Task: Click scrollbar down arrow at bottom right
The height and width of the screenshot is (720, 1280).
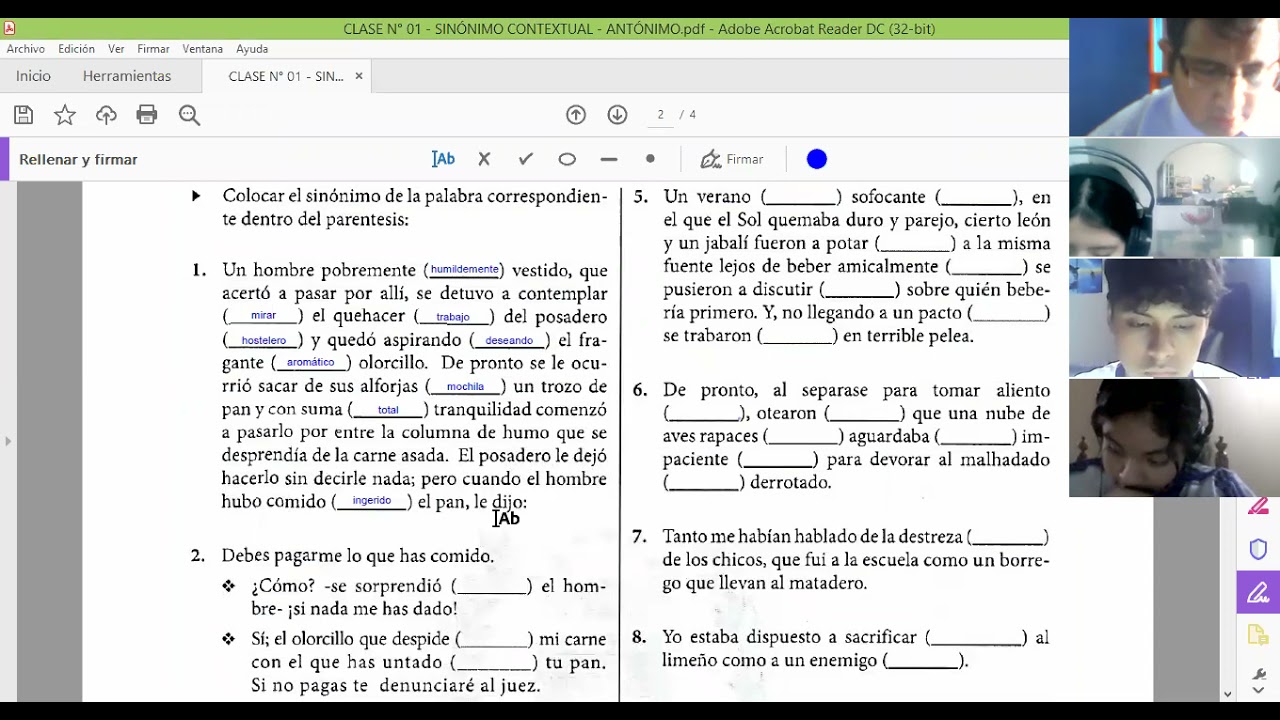Action: tap(1227, 694)
